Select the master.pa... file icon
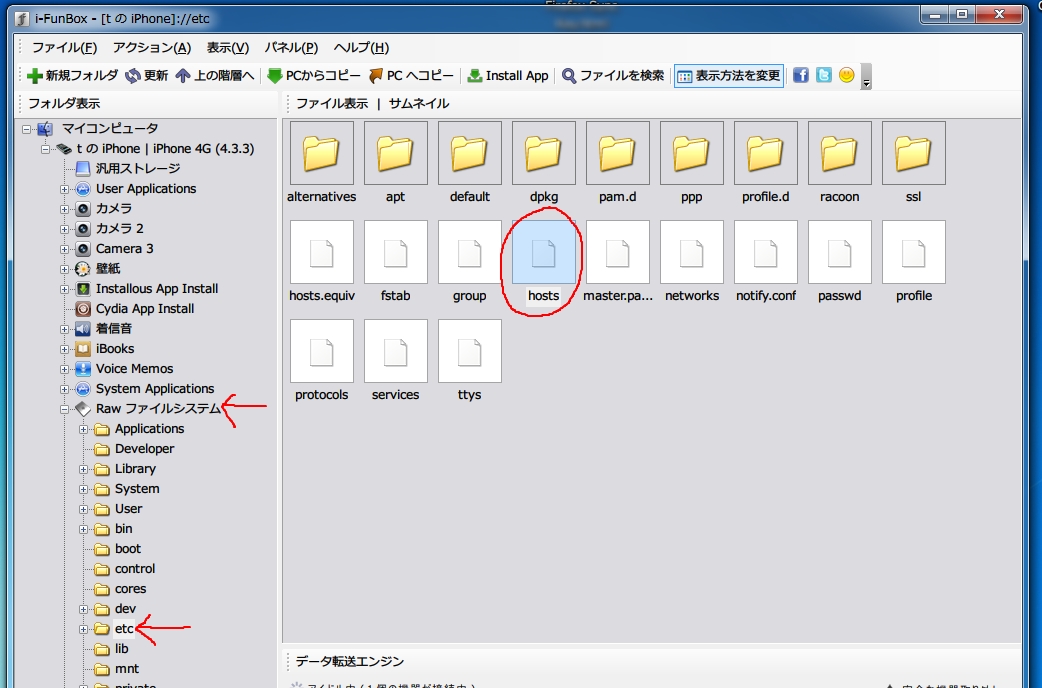The height and width of the screenshot is (688, 1042). pos(617,252)
